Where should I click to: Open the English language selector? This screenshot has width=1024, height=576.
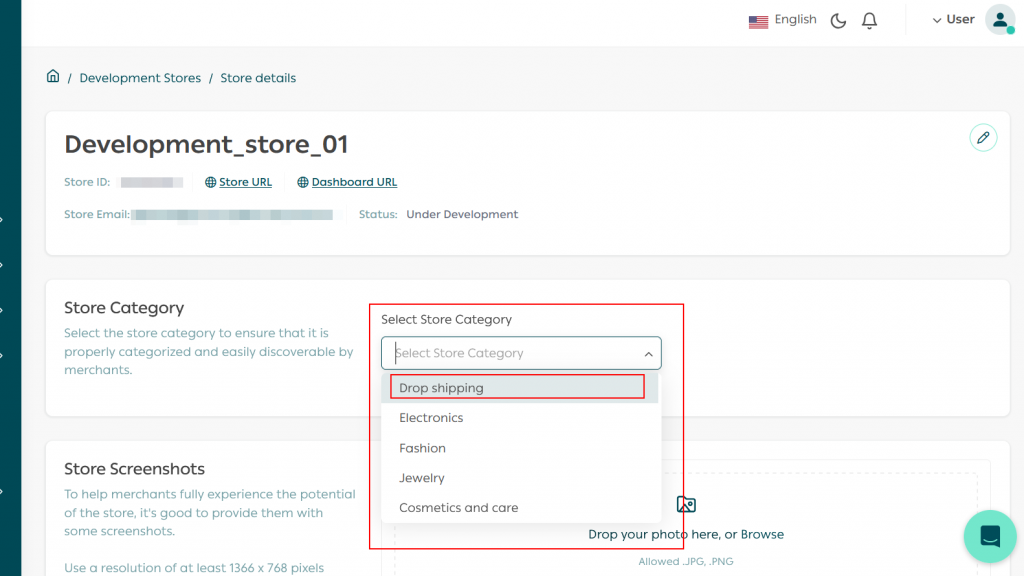pos(782,20)
